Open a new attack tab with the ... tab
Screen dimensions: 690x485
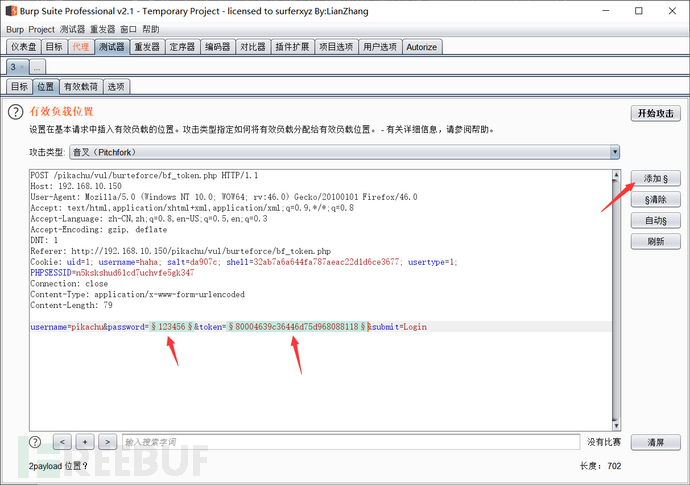click(37, 67)
